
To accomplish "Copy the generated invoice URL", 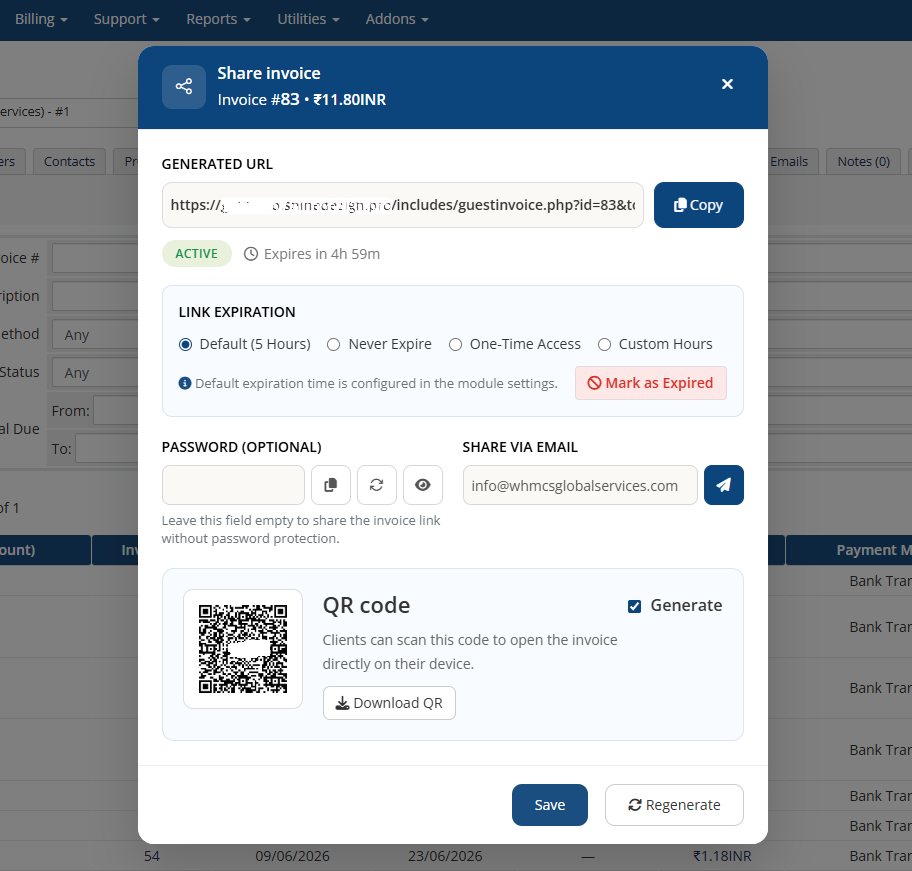I will pyautogui.click(x=699, y=205).
